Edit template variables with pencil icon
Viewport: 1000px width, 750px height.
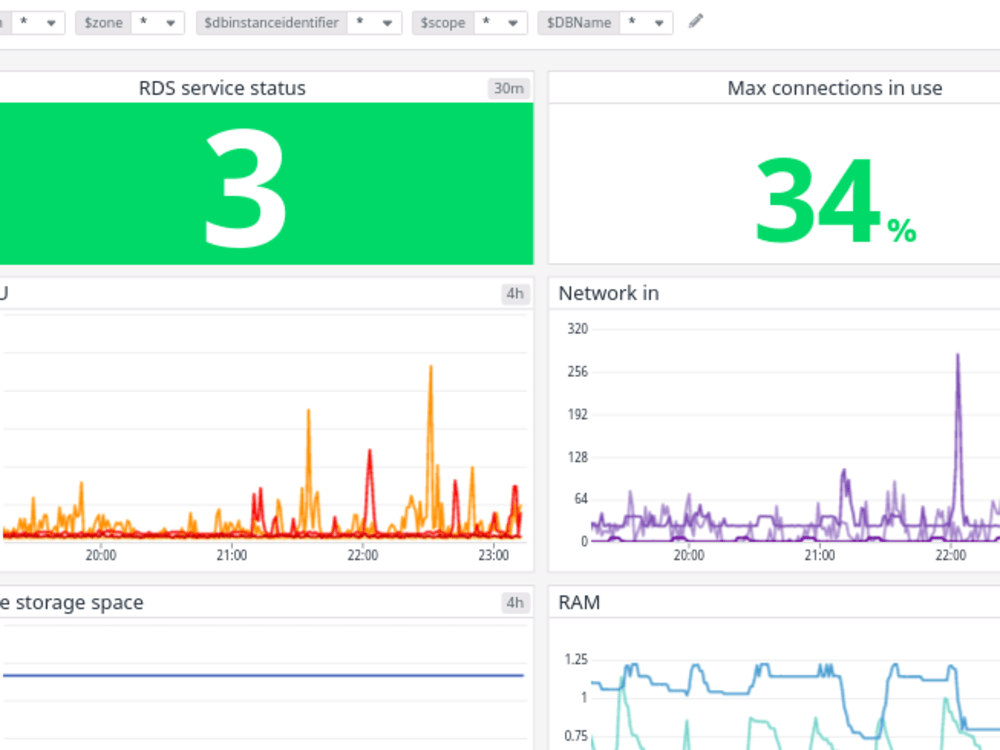pos(696,22)
